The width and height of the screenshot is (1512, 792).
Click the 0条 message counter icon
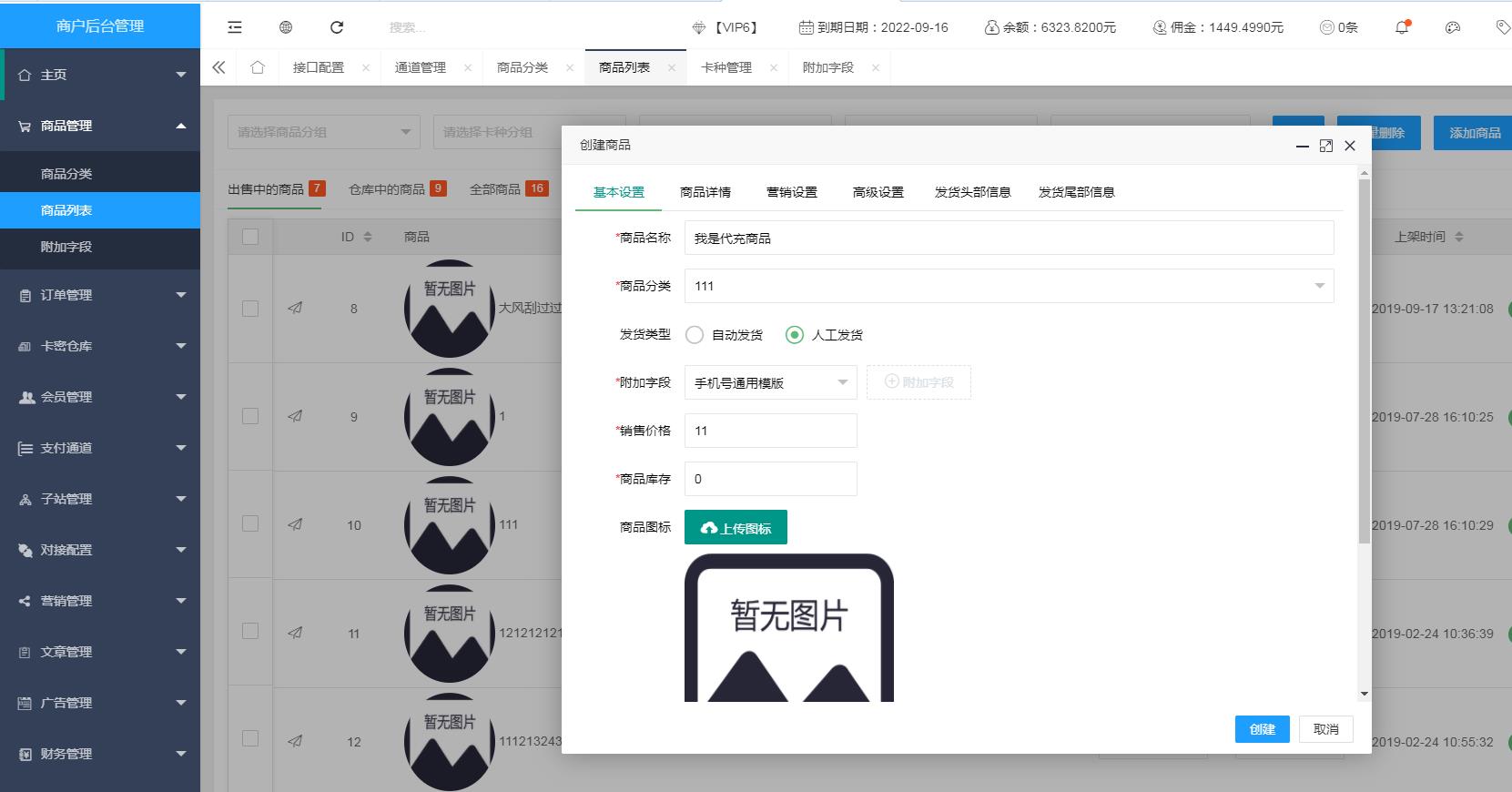[1339, 27]
